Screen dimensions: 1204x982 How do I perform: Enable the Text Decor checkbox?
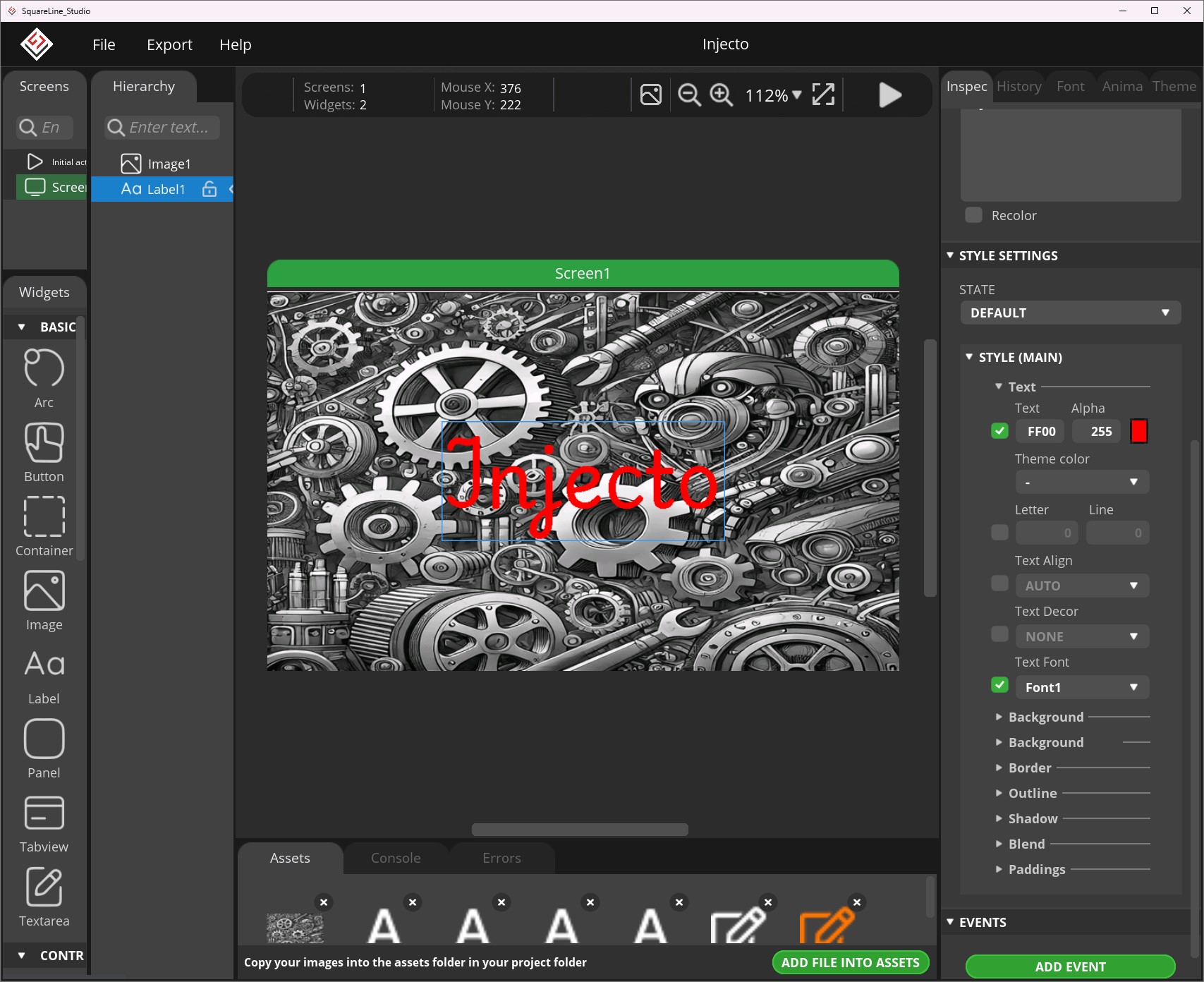point(999,634)
